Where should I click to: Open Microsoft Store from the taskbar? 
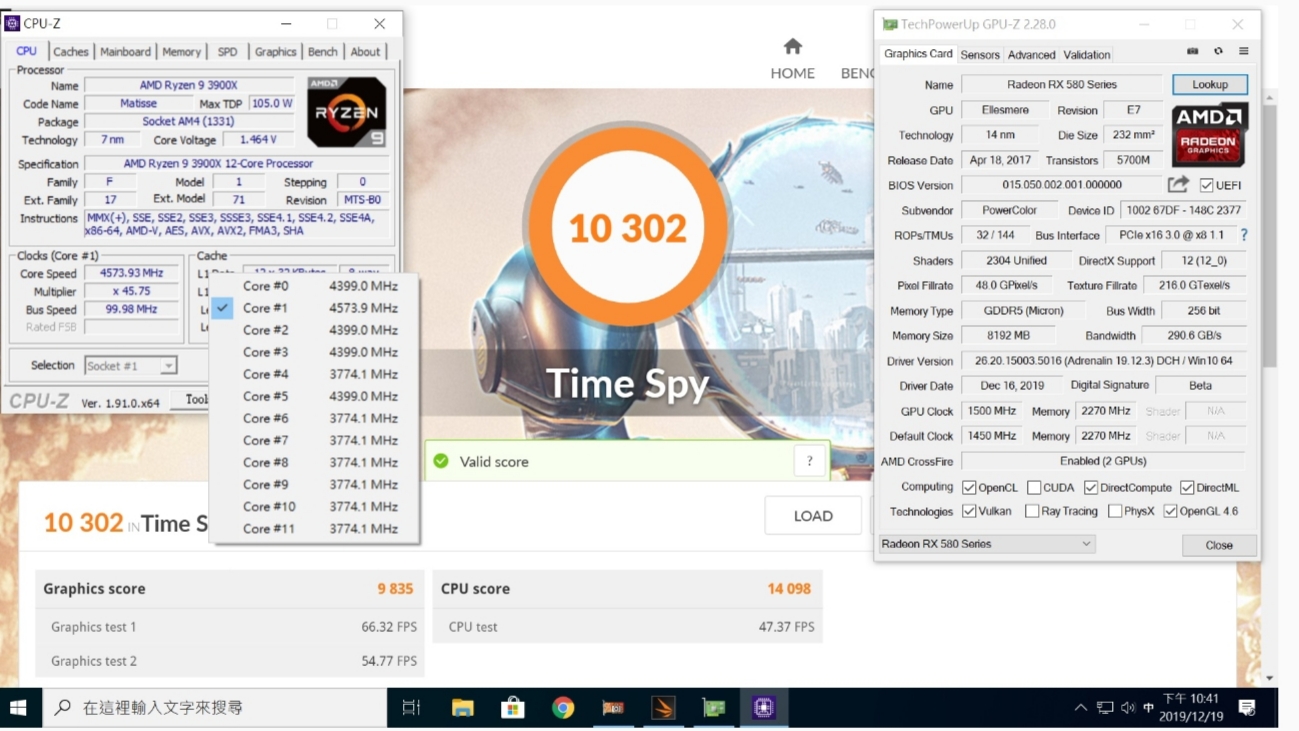point(513,707)
